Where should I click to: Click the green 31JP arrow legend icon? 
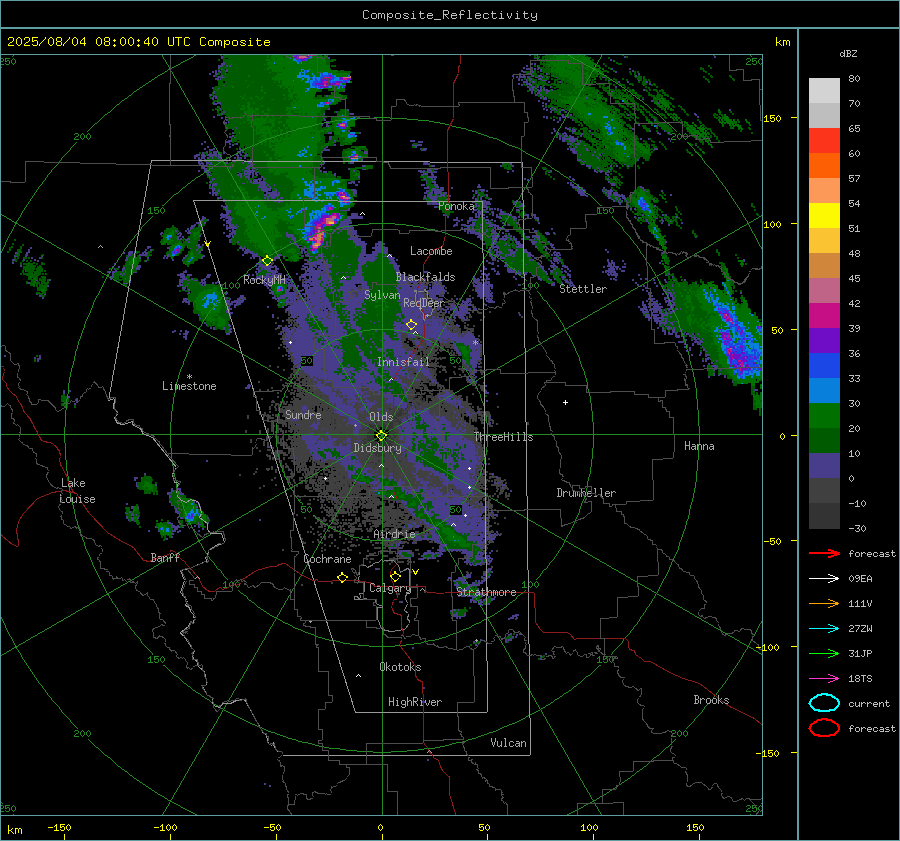824,653
